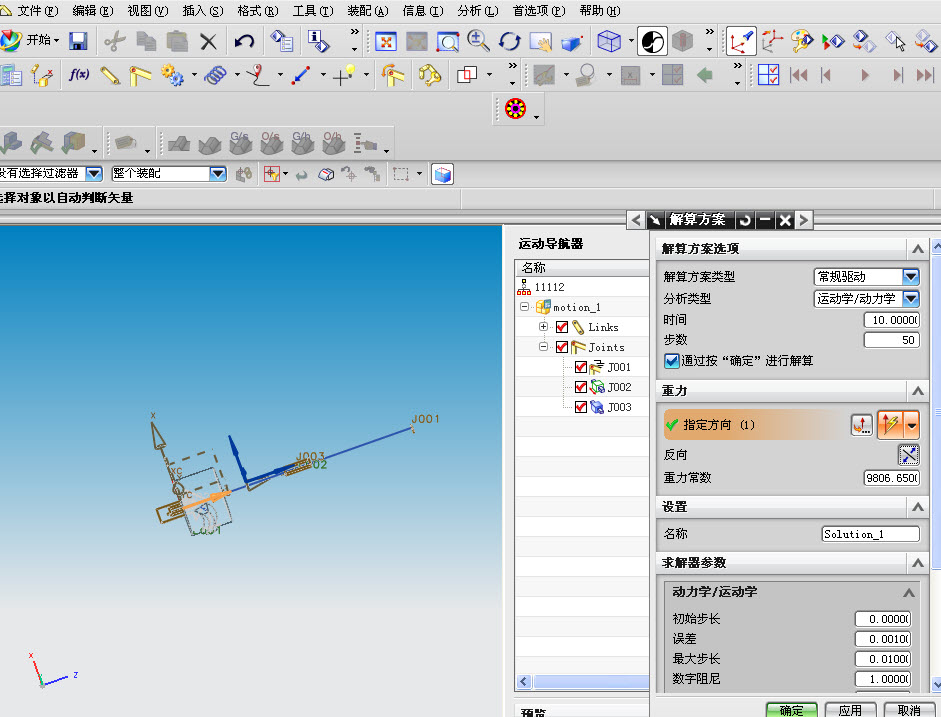The height and width of the screenshot is (717, 941).
Task: Open the 分析类型 dropdown
Action: pos(910,298)
